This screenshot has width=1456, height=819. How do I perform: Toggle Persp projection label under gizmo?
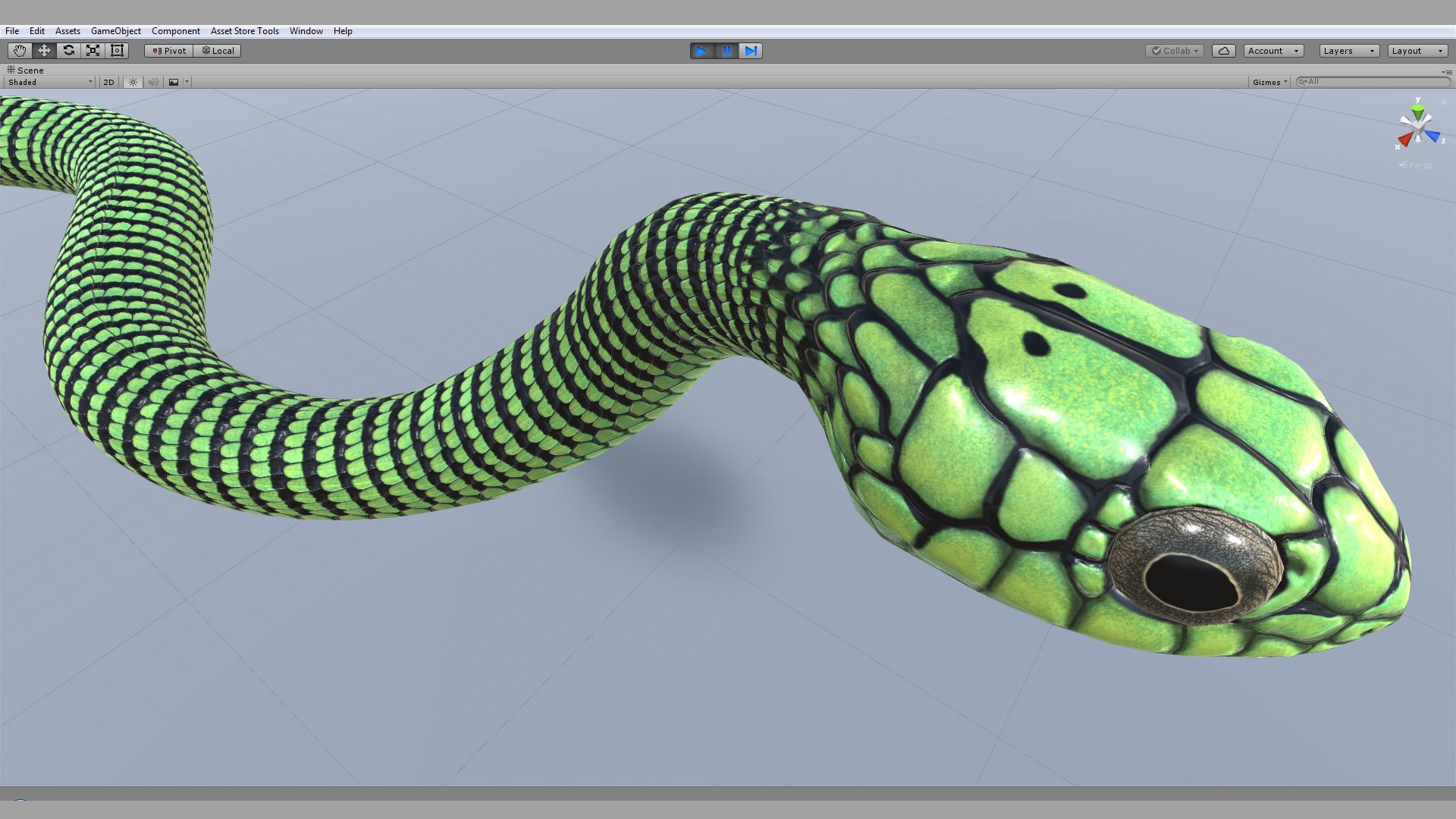[x=1417, y=165]
